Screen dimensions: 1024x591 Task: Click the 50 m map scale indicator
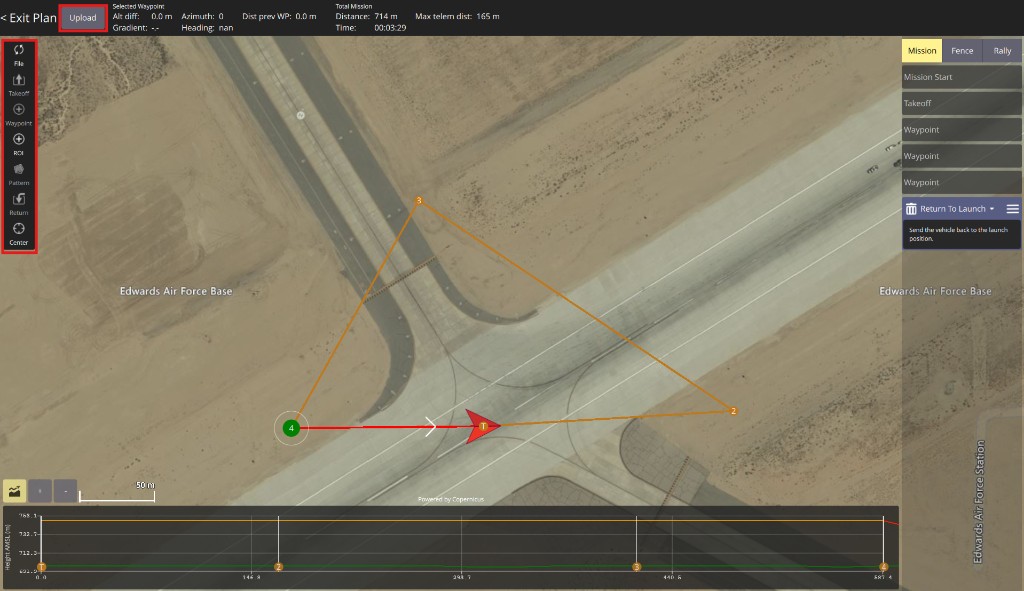coord(117,492)
